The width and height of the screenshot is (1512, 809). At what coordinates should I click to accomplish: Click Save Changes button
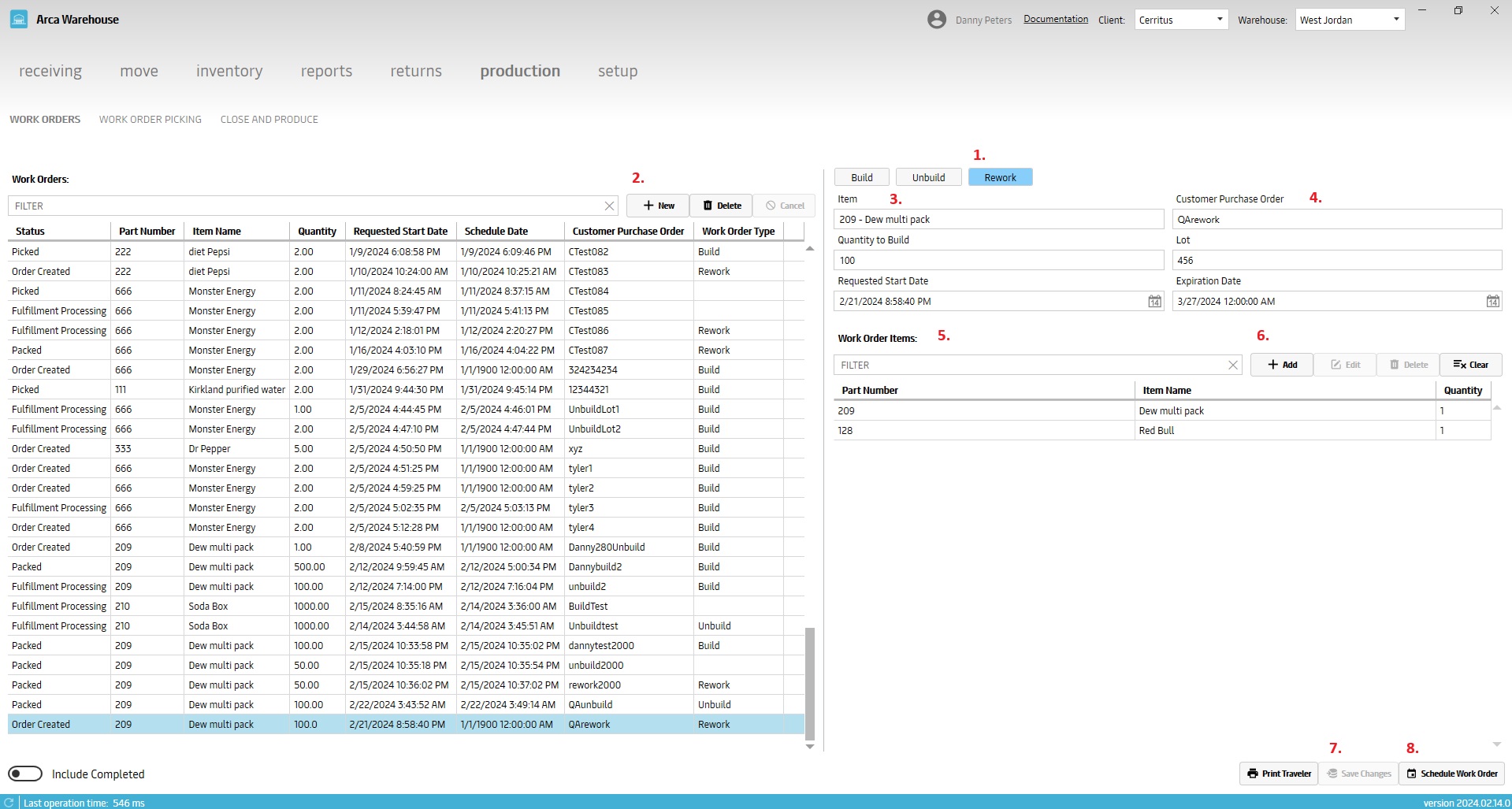pyautogui.click(x=1358, y=774)
